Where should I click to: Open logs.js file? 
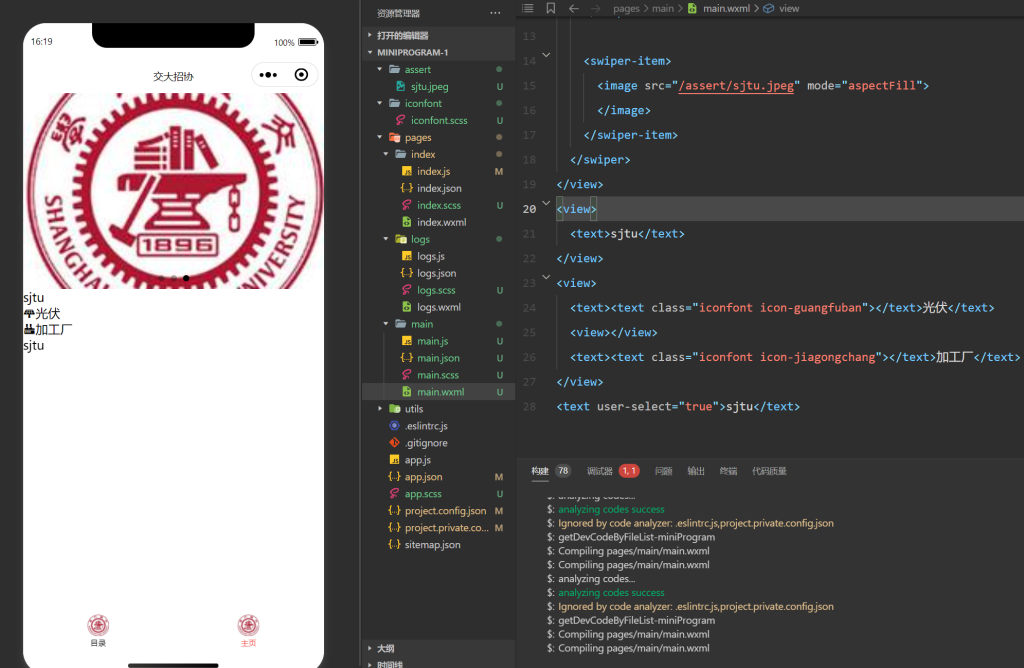click(x=431, y=256)
